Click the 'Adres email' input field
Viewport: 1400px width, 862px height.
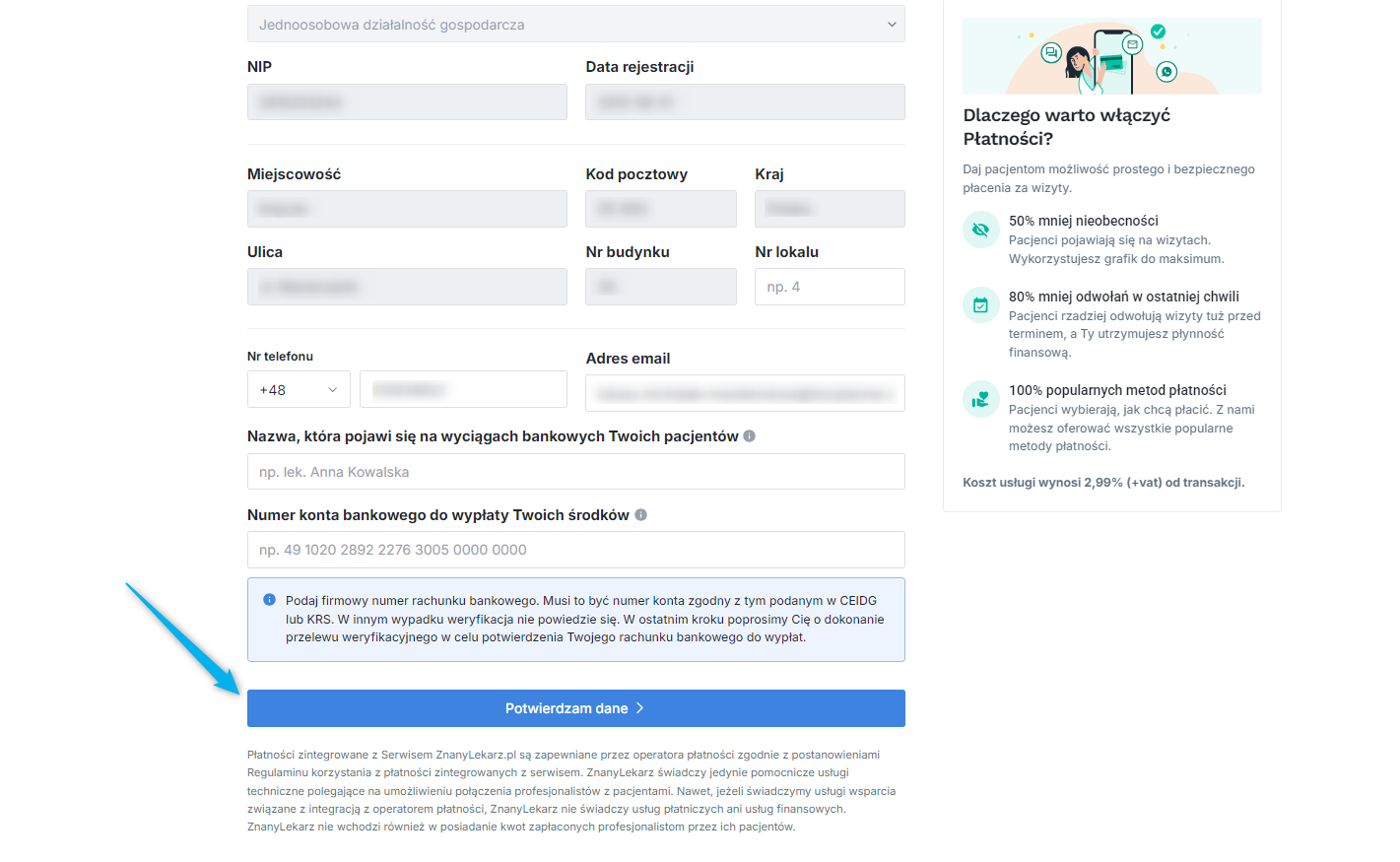745,392
